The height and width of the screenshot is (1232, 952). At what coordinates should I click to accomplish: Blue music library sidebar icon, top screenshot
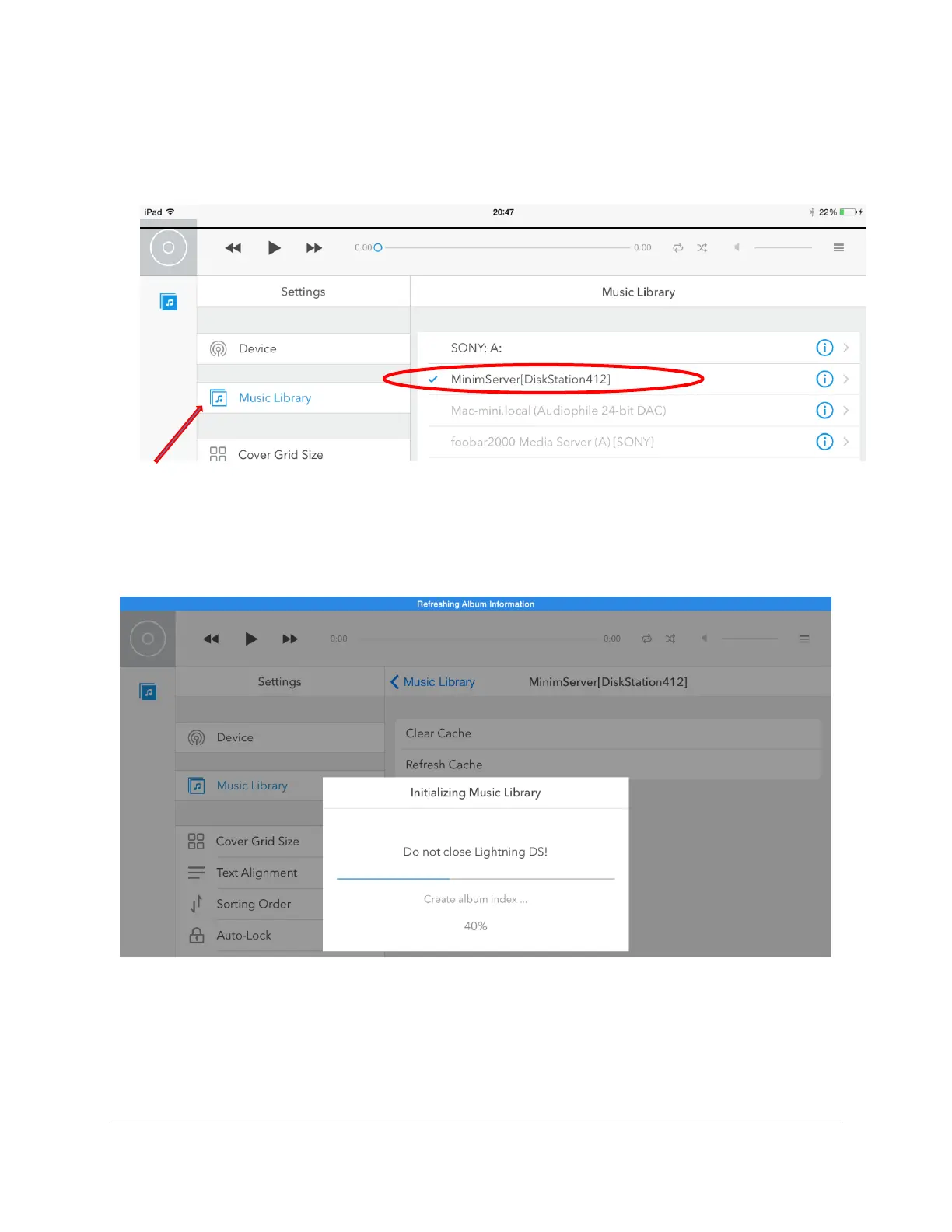169,302
